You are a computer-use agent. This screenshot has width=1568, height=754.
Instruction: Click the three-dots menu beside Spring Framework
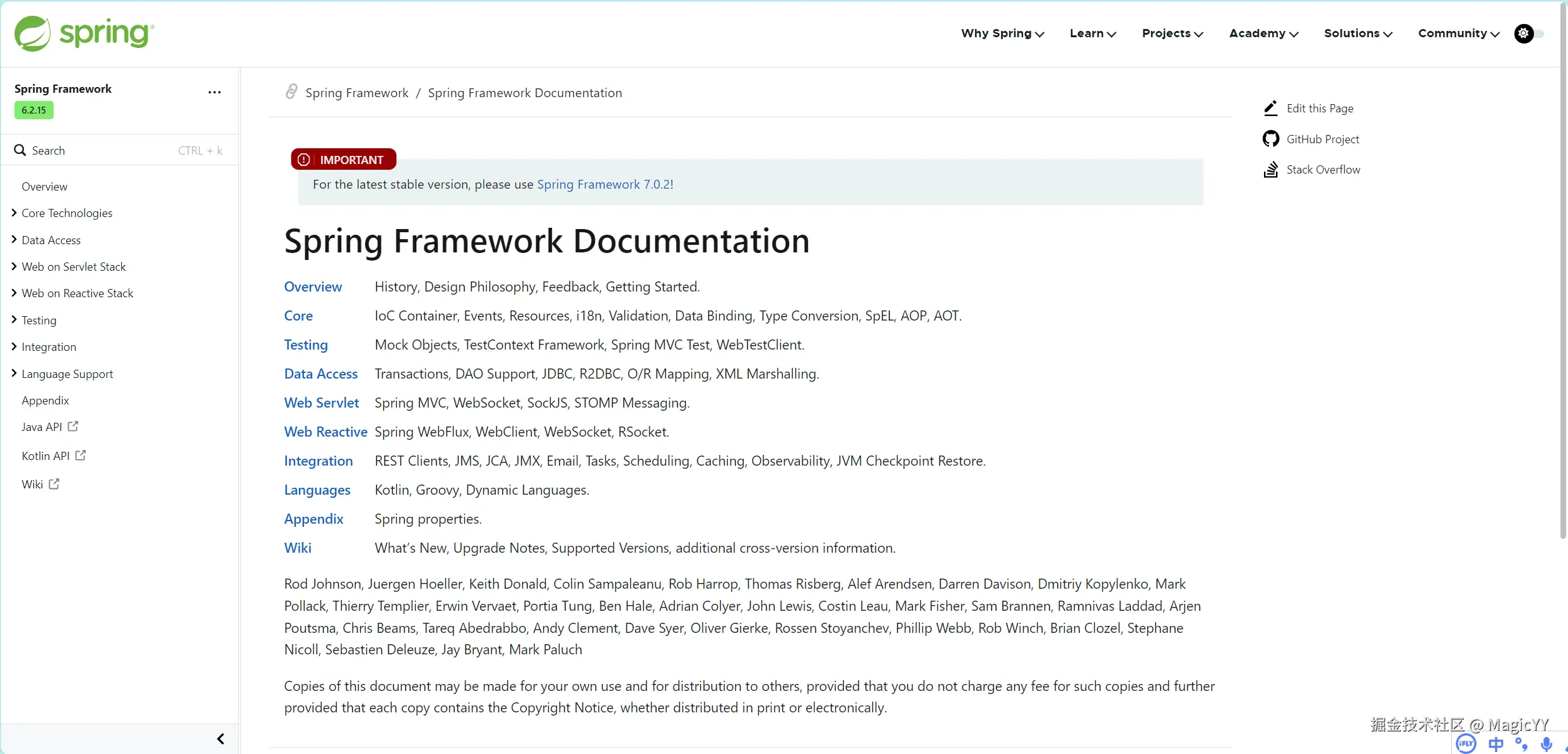(214, 92)
